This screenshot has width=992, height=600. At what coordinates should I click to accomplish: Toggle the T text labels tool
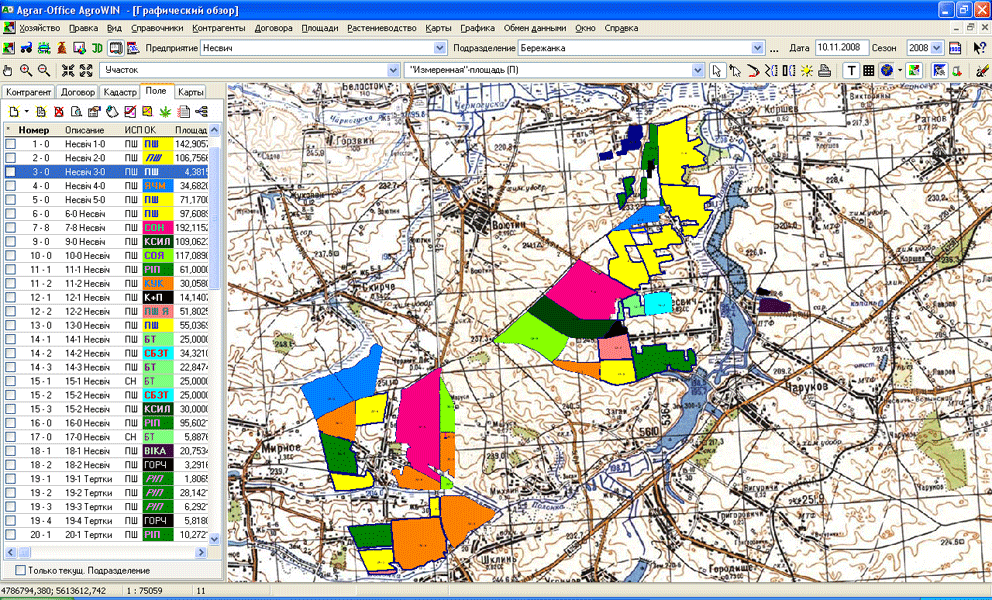pyautogui.click(x=851, y=70)
